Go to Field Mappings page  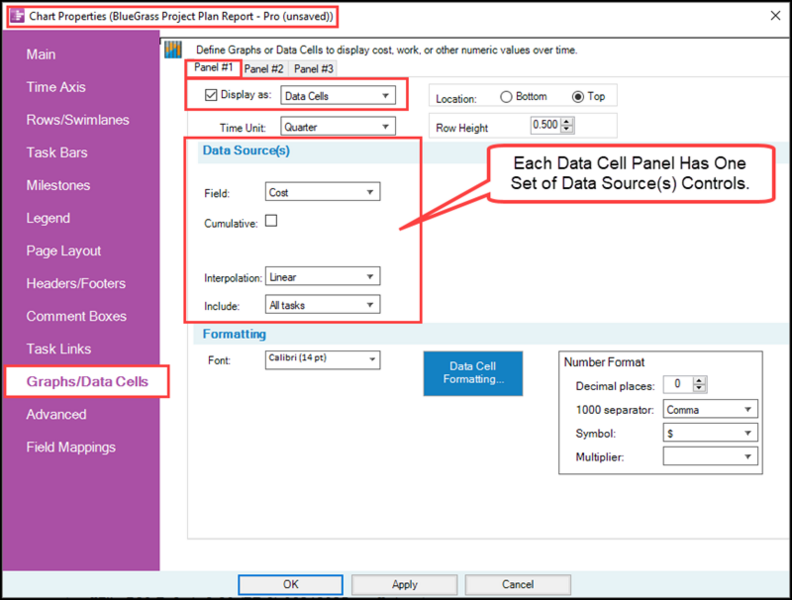point(71,447)
